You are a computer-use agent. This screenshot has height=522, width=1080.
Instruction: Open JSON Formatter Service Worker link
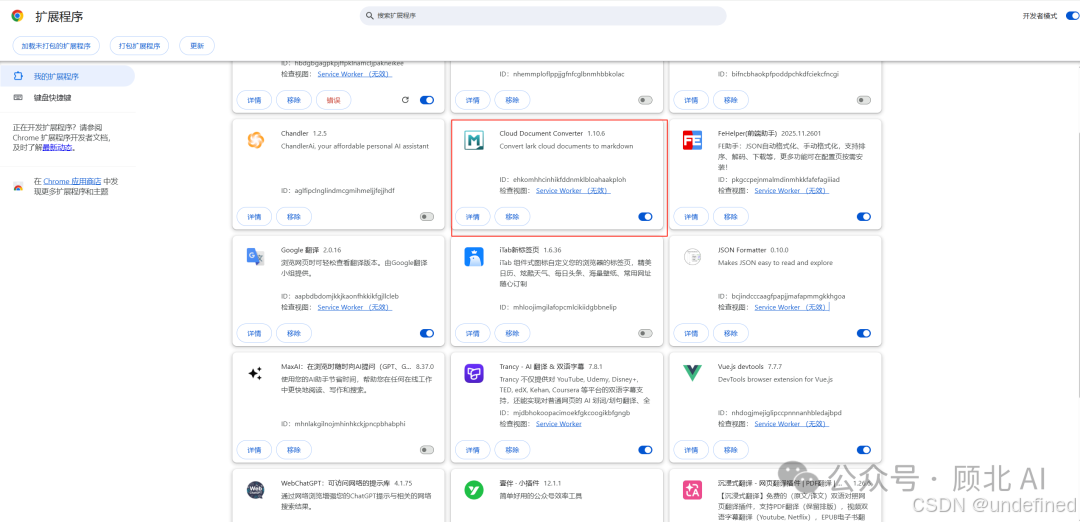(791, 307)
